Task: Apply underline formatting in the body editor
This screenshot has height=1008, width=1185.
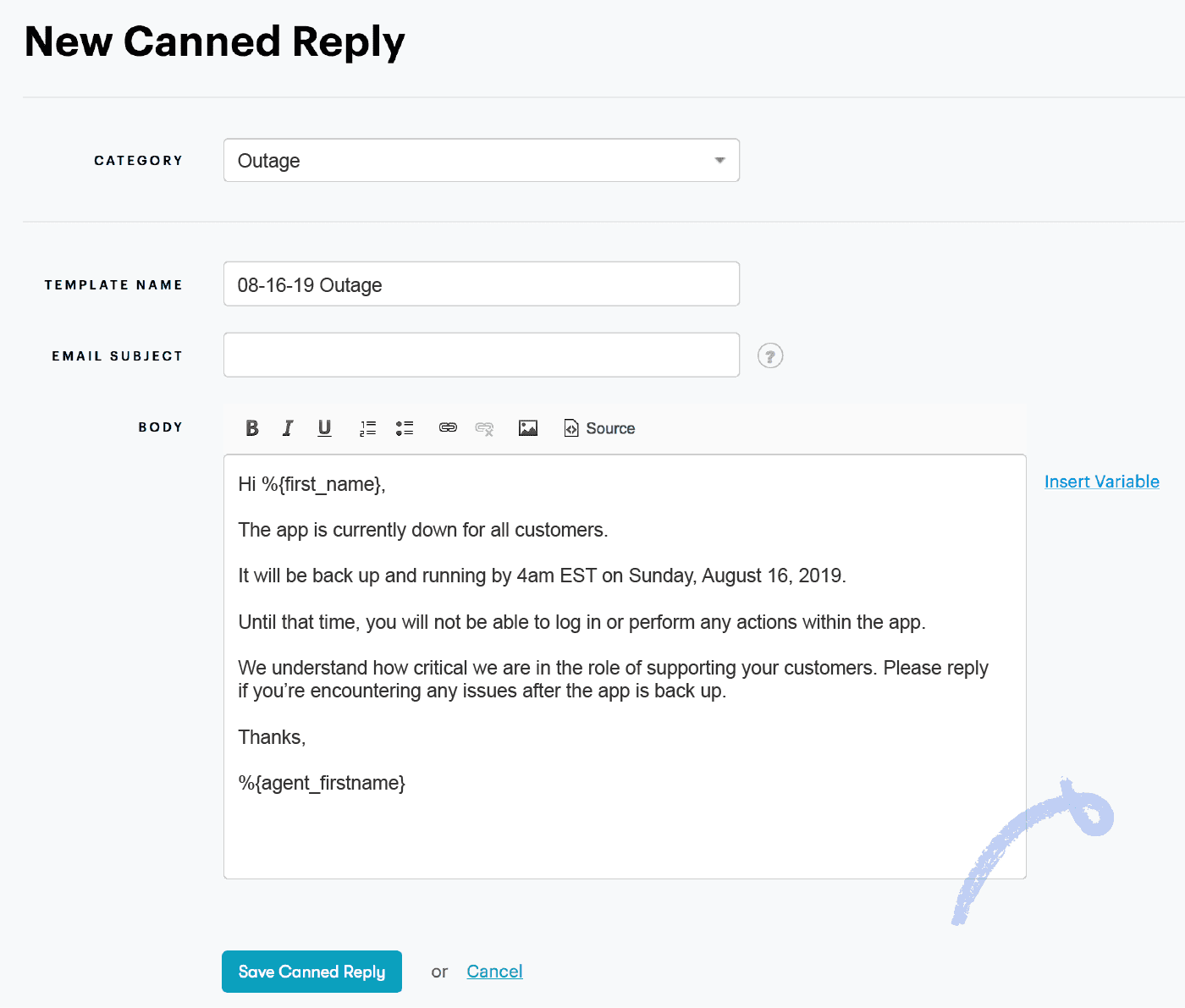Action: (x=324, y=428)
